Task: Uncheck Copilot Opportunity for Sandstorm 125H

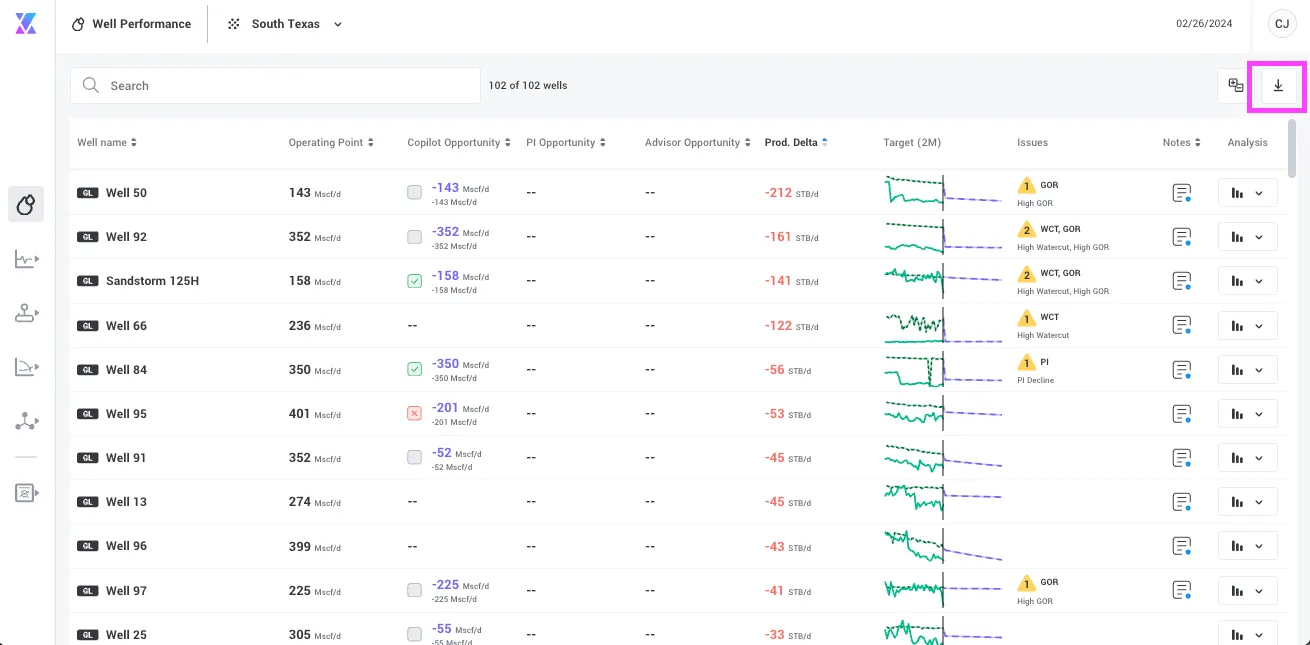Action: [414, 281]
